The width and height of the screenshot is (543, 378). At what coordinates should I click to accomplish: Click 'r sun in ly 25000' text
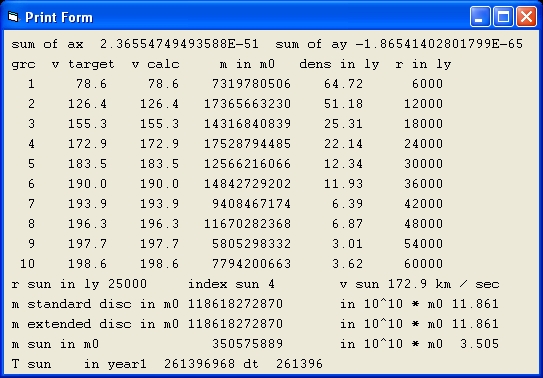coord(79,285)
